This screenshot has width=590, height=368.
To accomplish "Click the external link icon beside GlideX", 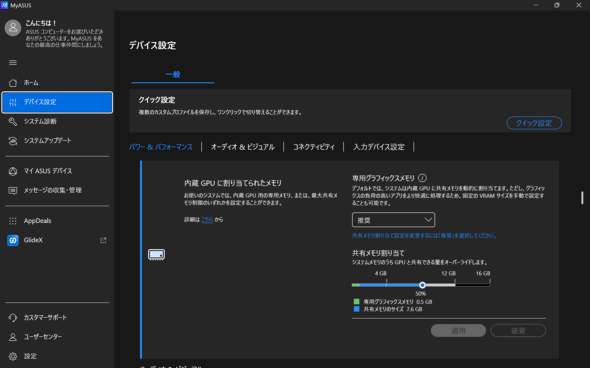I will click(103, 240).
